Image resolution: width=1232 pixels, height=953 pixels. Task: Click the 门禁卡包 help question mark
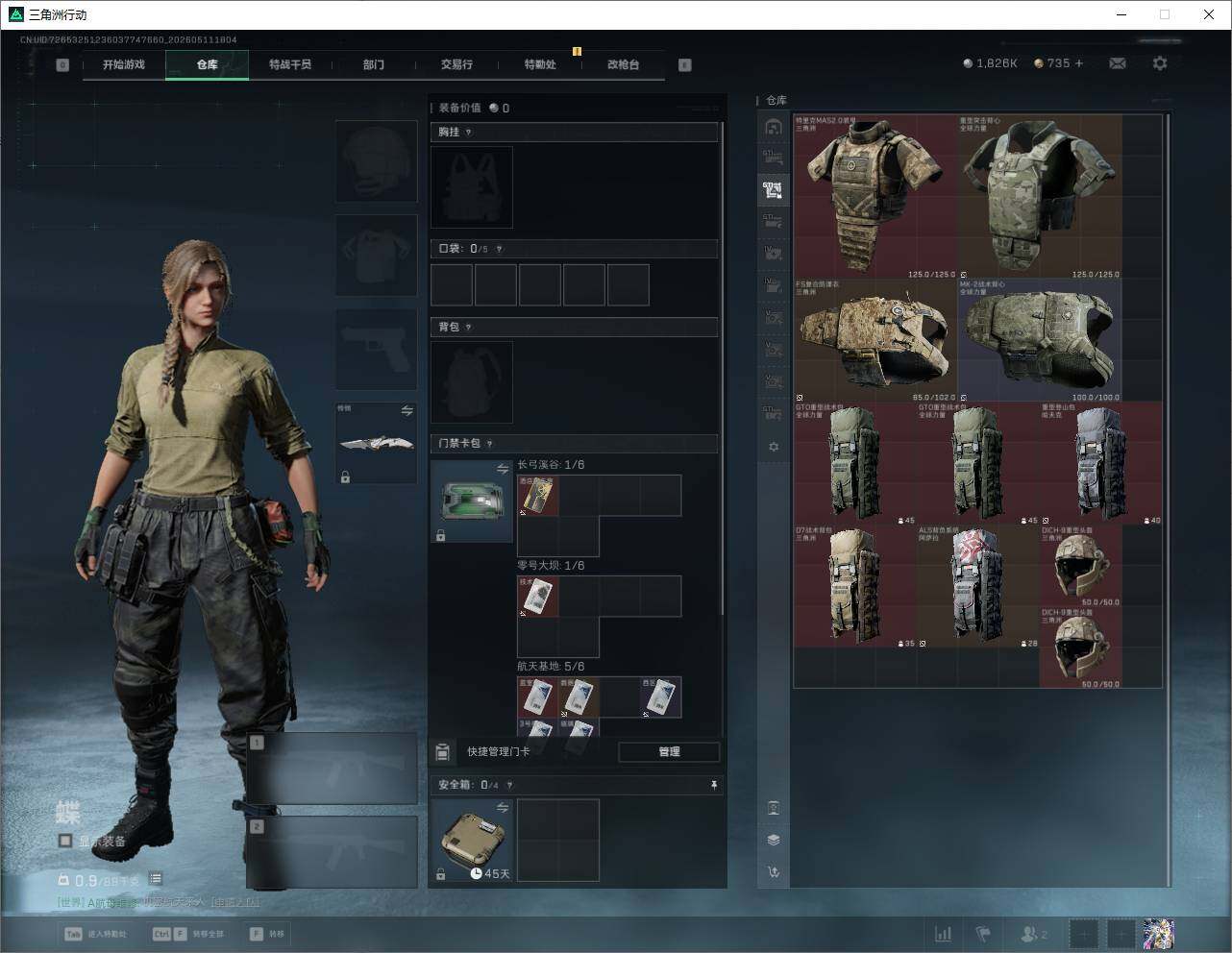[490, 444]
